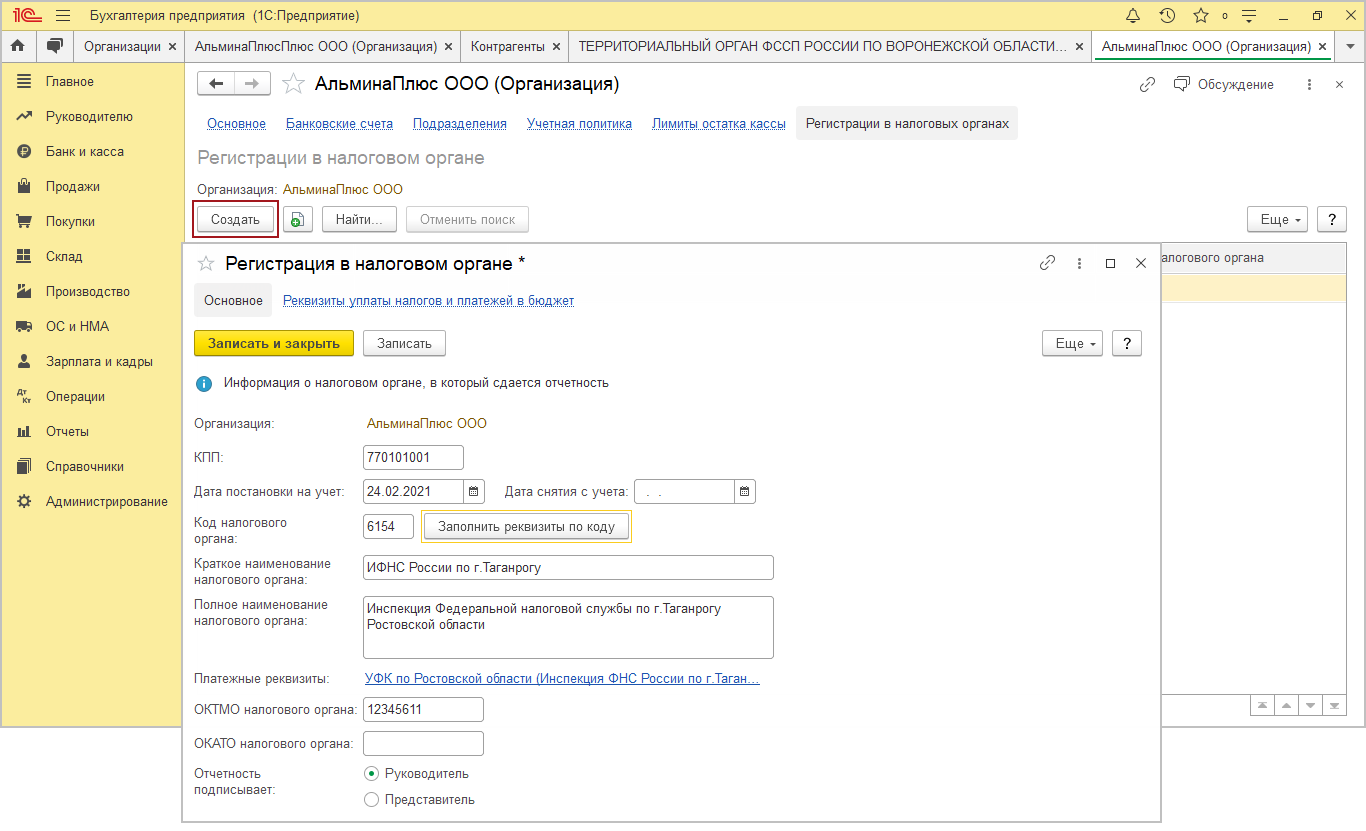
Task: Open calendar for Дата снятия с учета
Action: pos(745,491)
